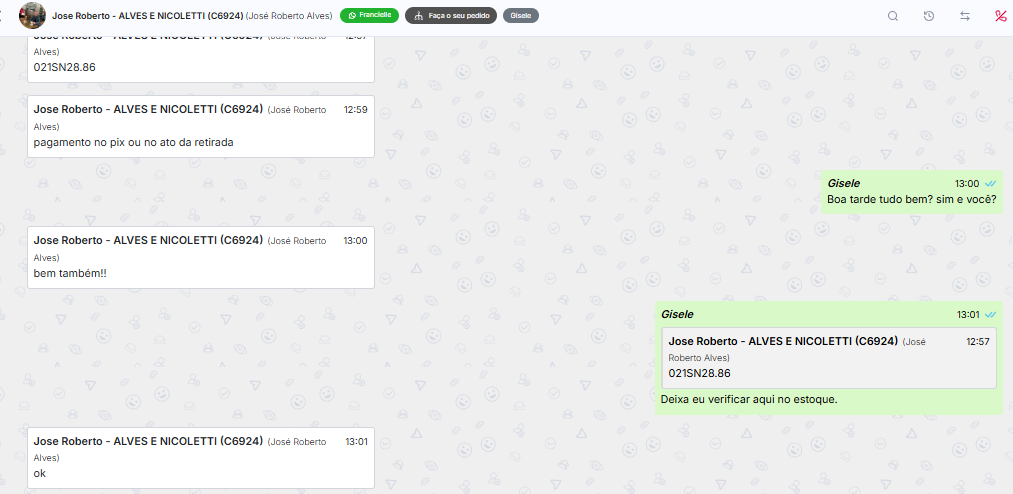Select the 'bem também!!' message bubble
The image size is (1013, 494).
pyautogui.click(x=201, y=257)
